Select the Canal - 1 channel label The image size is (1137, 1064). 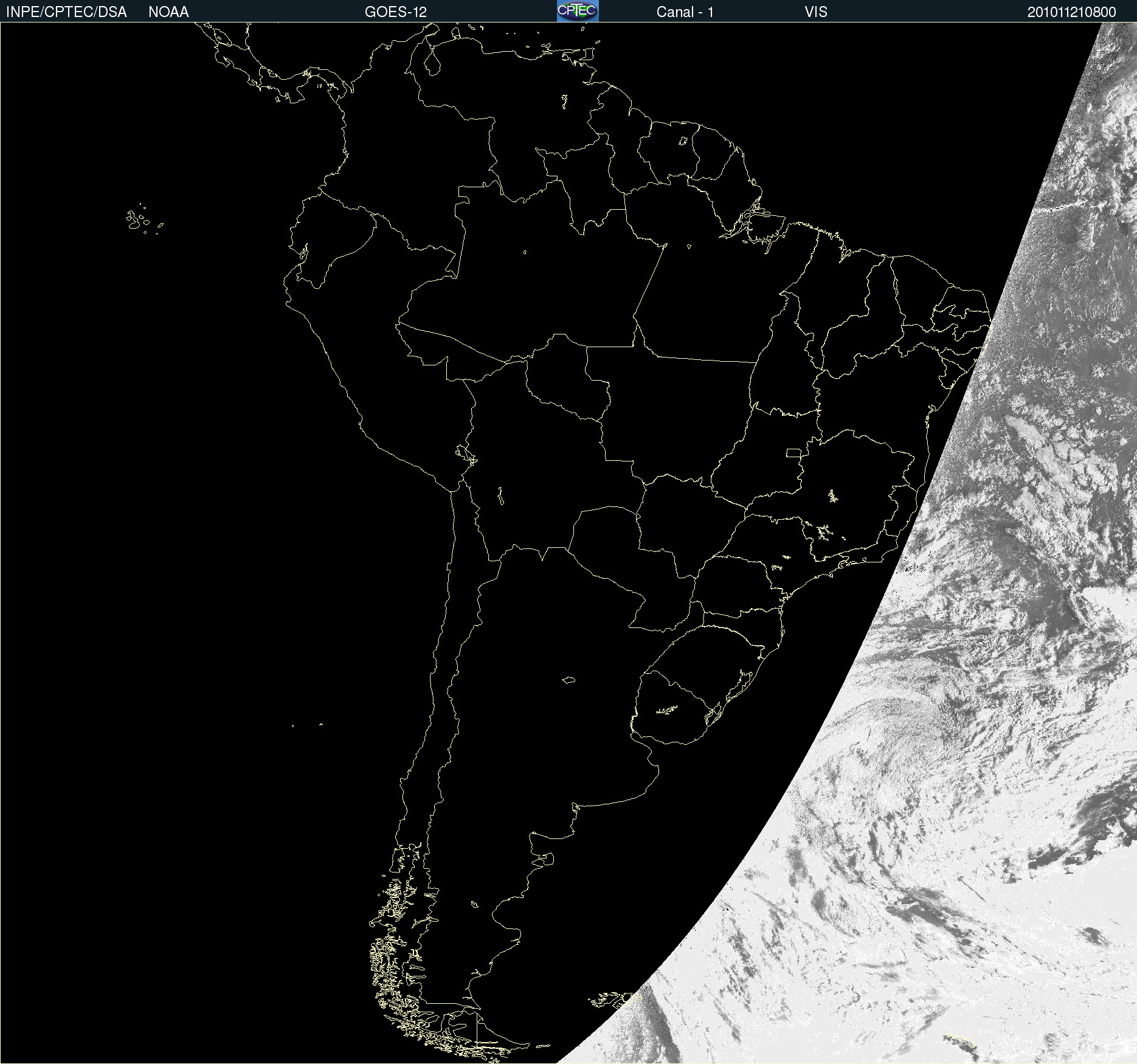click(x=685, y=12)
